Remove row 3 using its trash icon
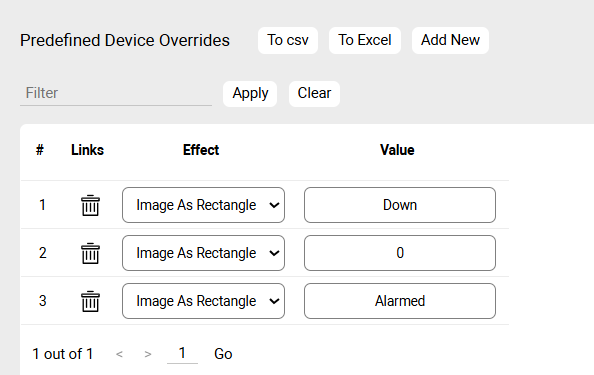The image size is (594, 375). pos(90,301)
